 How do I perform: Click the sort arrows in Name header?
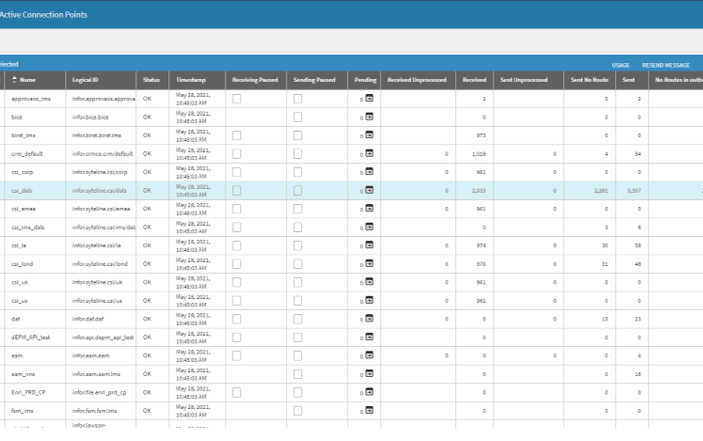[x=14, y=80]
